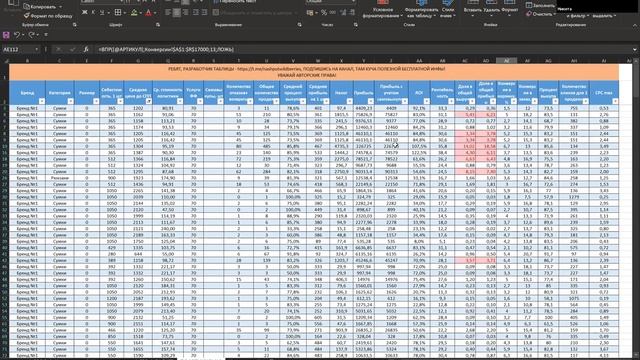Click the Delete (Удалить) cells button
Screen dimensions: 640x360
pyautogui.click(x=491, y=9)
